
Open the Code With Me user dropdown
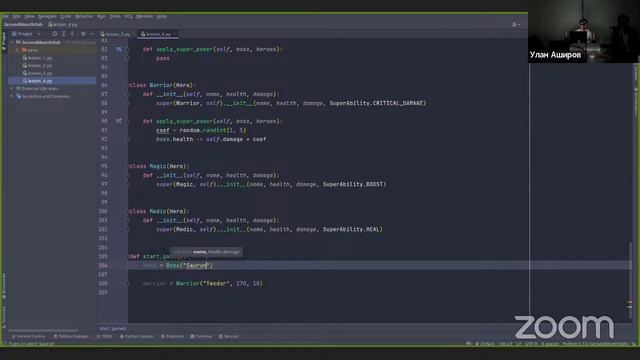(x=516, y=24)
